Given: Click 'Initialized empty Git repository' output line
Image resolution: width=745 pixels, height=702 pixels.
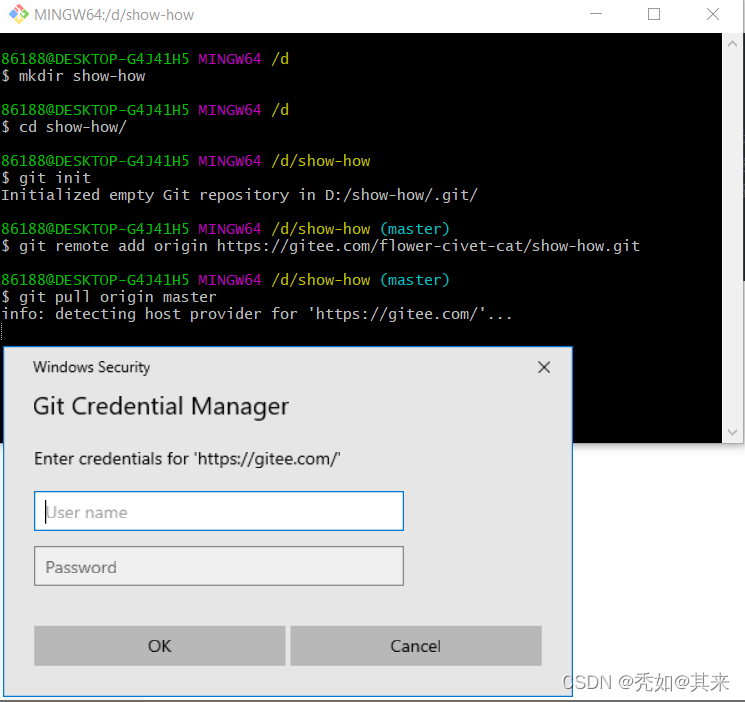Looking at the screenshot, I should (x=239, y=195).
